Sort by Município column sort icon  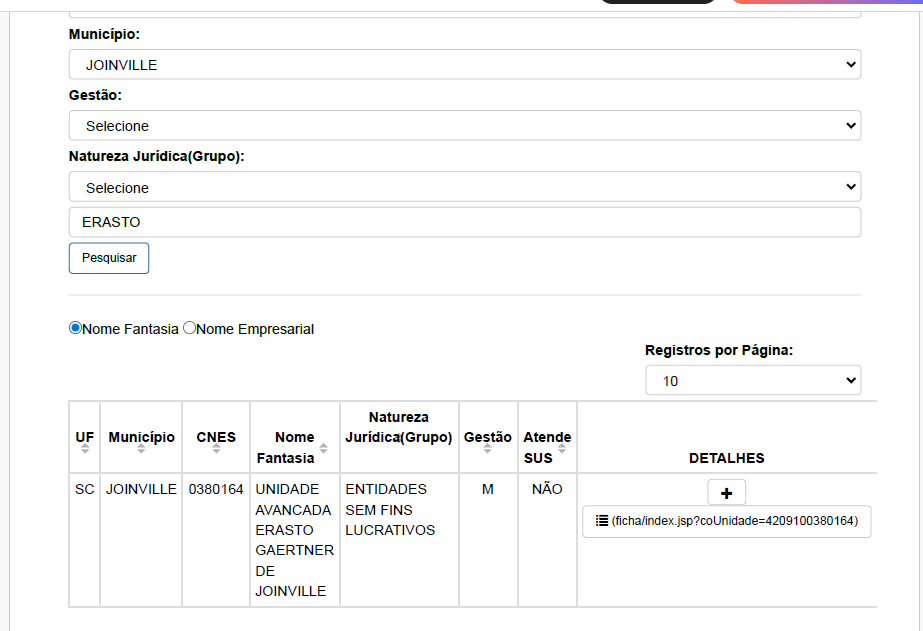141,450
